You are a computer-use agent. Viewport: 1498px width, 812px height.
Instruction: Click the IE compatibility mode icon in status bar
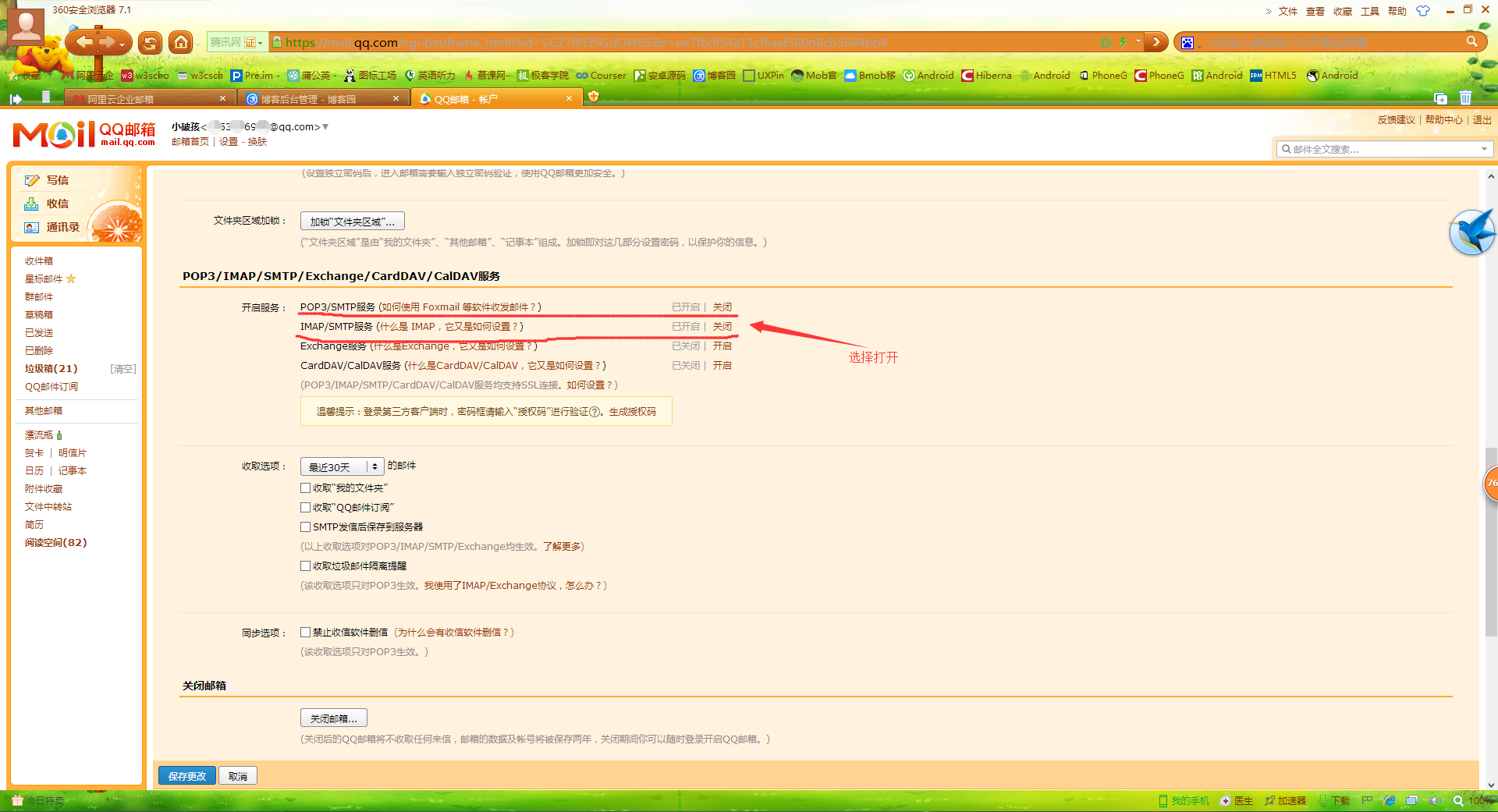[1390, 800]
